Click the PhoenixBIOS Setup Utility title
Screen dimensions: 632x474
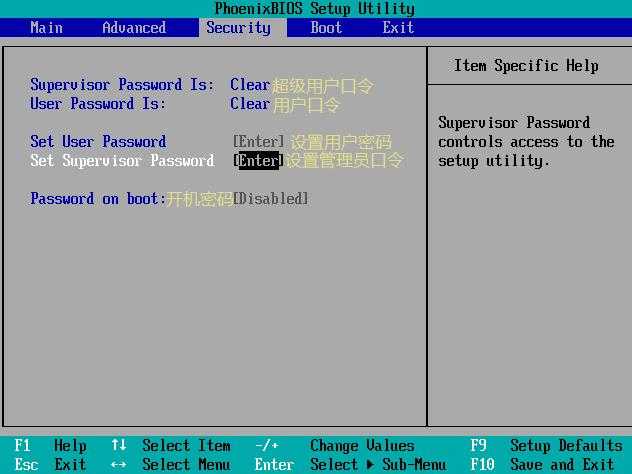[314, 8]
